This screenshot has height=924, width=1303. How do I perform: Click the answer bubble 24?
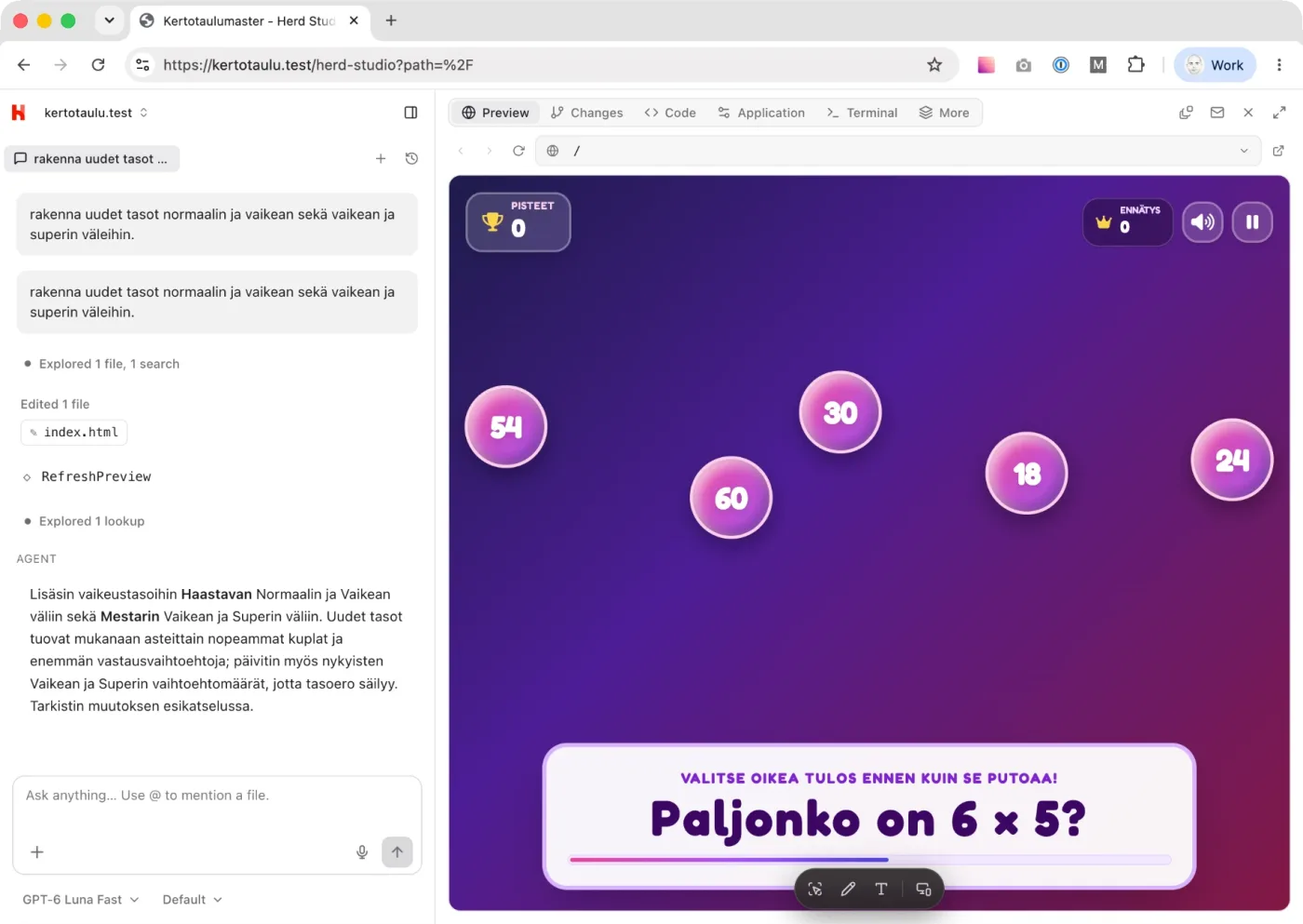coord(1232,460)
